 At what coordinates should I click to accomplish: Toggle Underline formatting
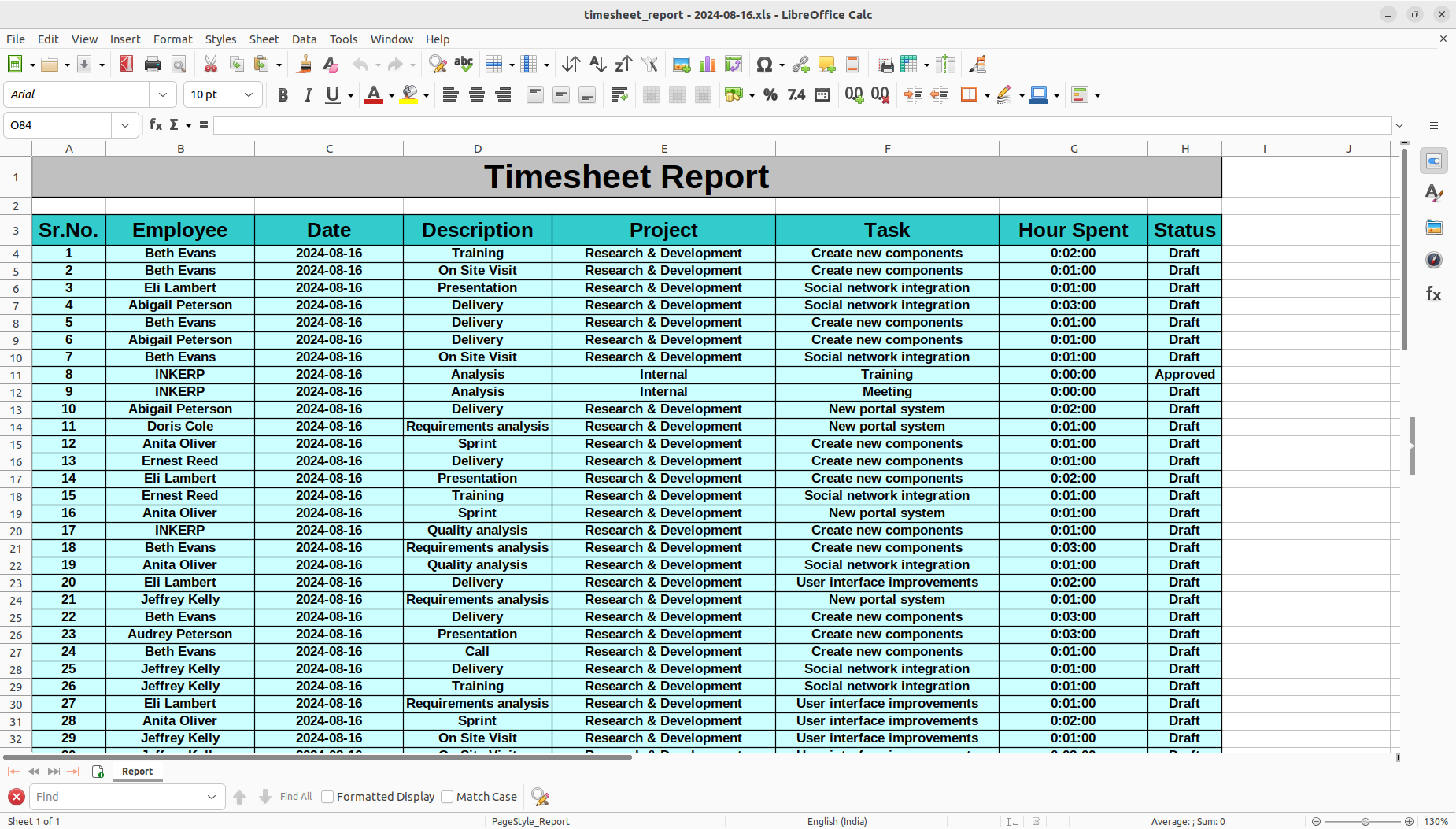pos(333,94)
